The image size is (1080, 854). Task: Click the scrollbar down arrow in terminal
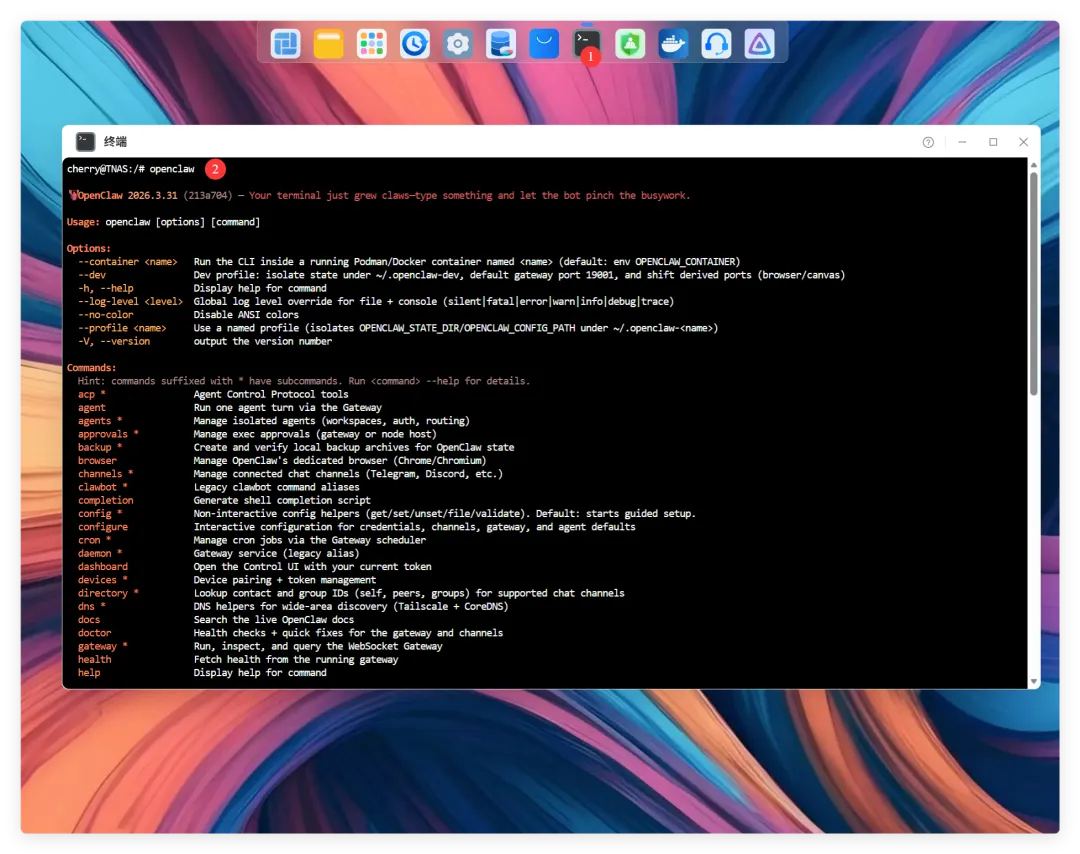1033,681
